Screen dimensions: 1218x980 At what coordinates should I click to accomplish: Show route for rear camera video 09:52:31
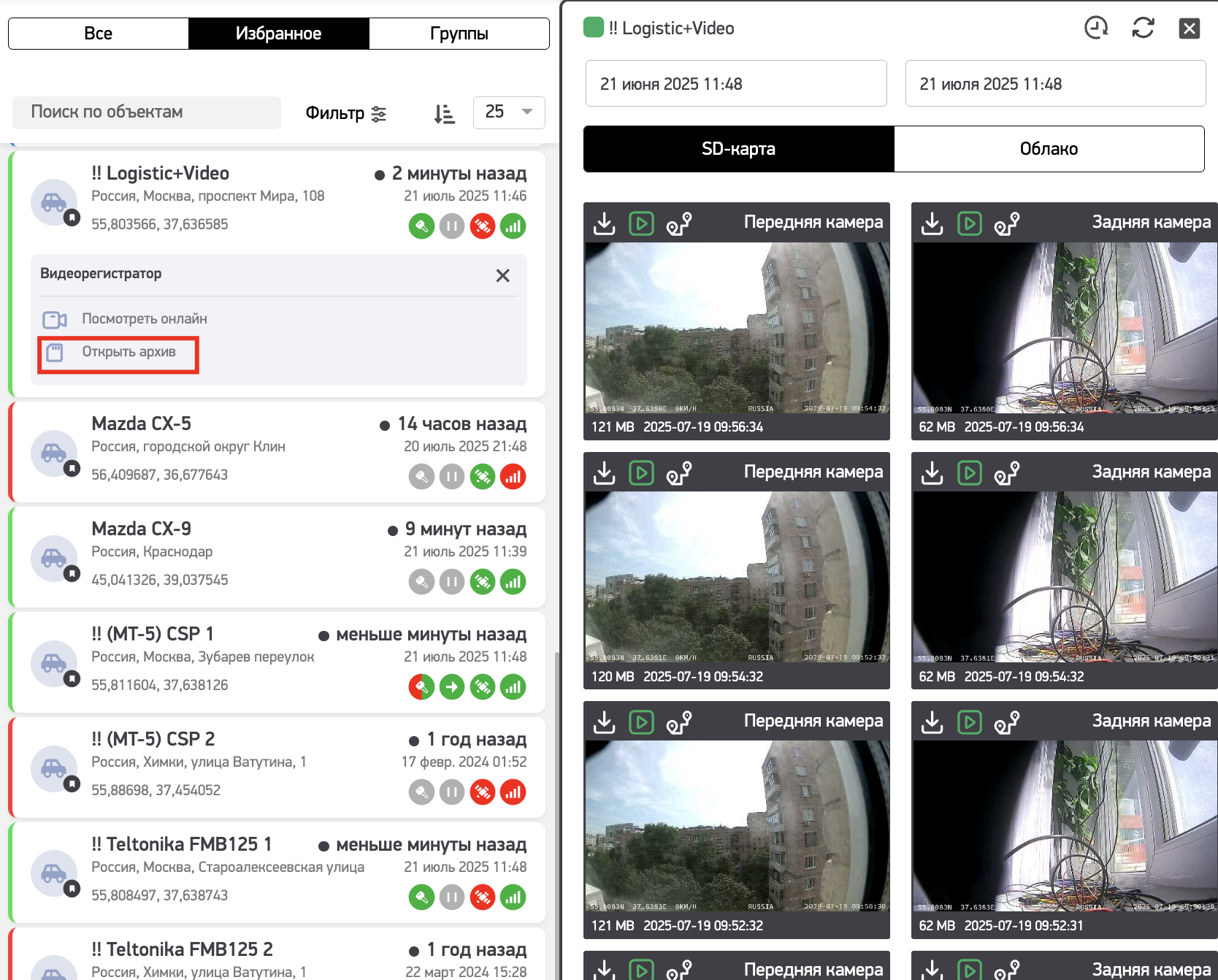click(x=1007, y=723)
